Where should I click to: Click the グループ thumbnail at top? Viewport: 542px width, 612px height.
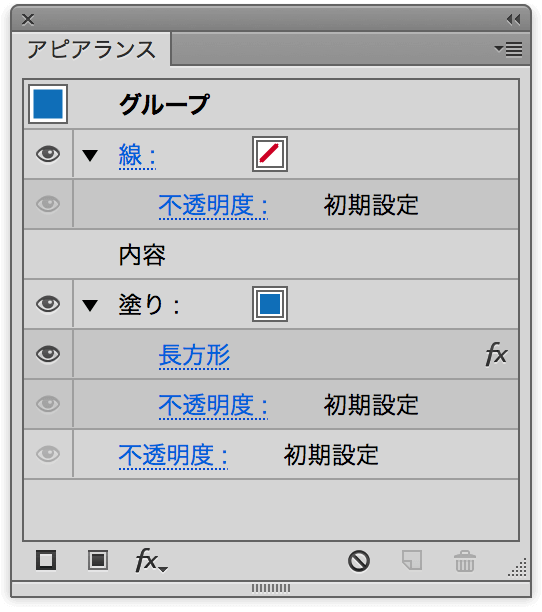[48, 104]
